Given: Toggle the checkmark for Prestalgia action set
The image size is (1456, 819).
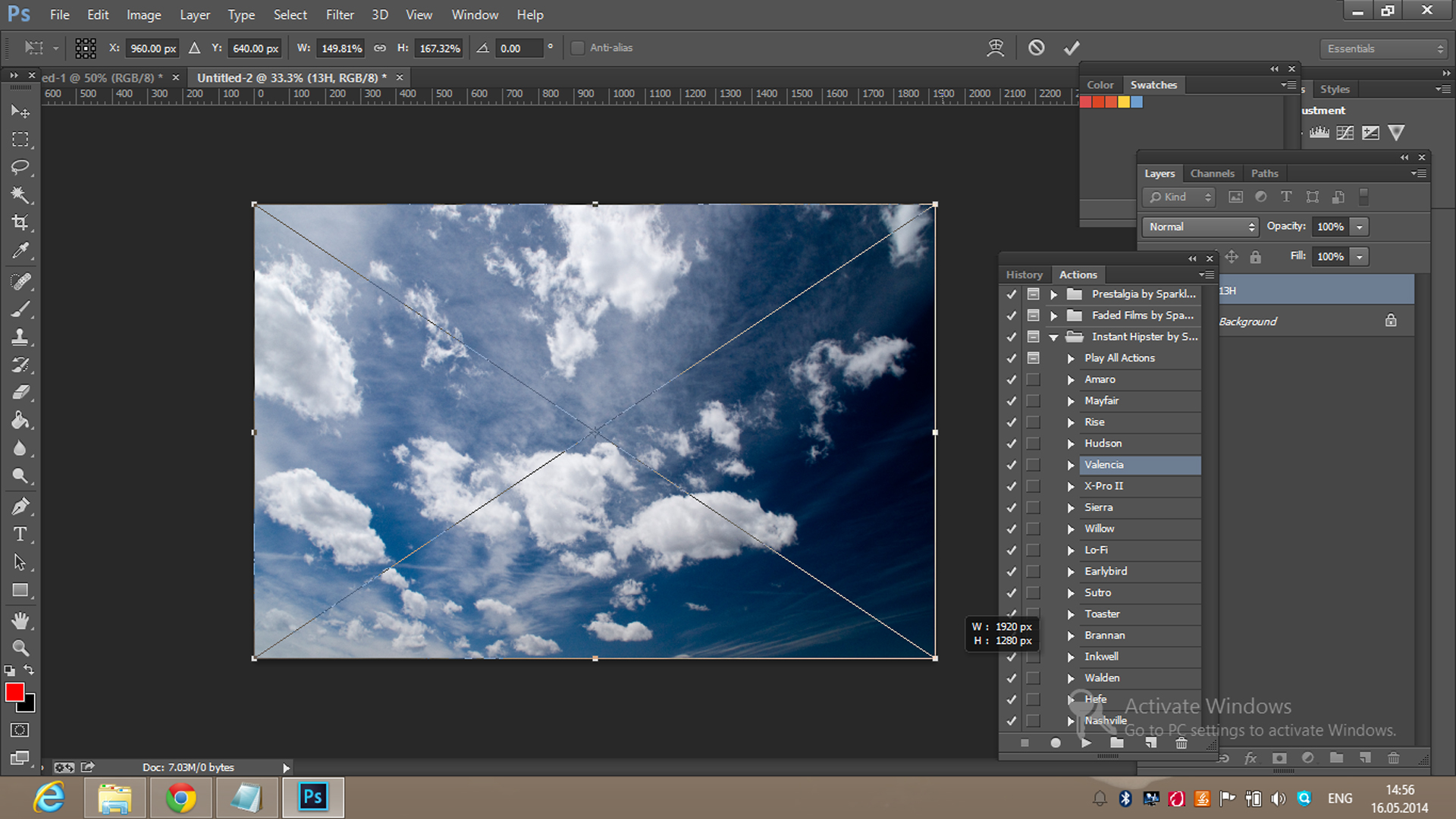Looking at the screenshot, I should pos(1011,294).
